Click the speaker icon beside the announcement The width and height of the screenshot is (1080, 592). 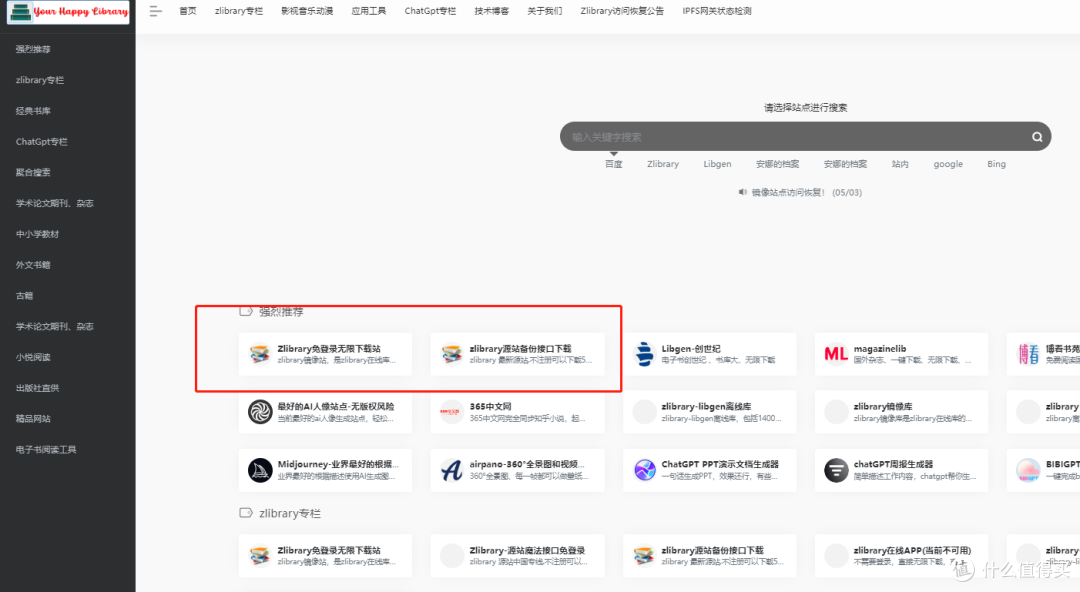tap(742, 192)
